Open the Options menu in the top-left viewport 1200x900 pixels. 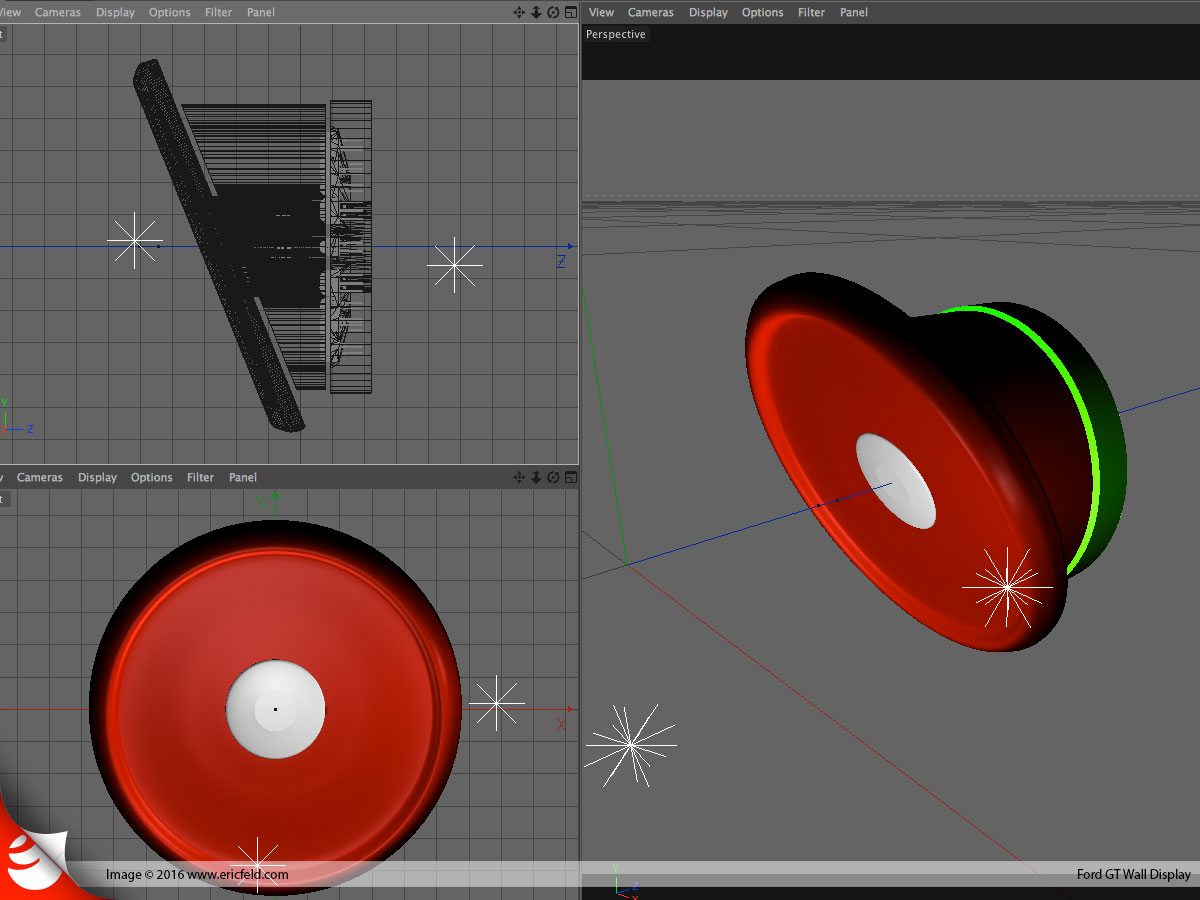tap(169, 12)
